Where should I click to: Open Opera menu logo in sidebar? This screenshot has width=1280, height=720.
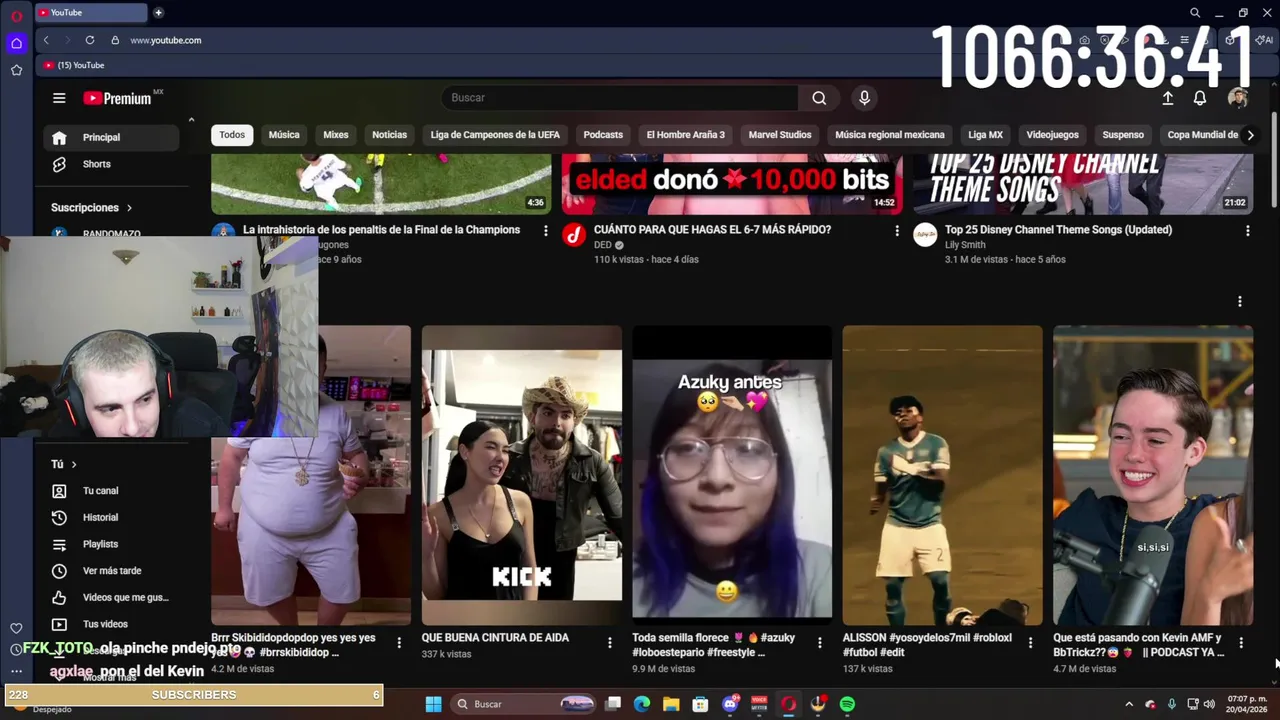click(x=16, y=16)
